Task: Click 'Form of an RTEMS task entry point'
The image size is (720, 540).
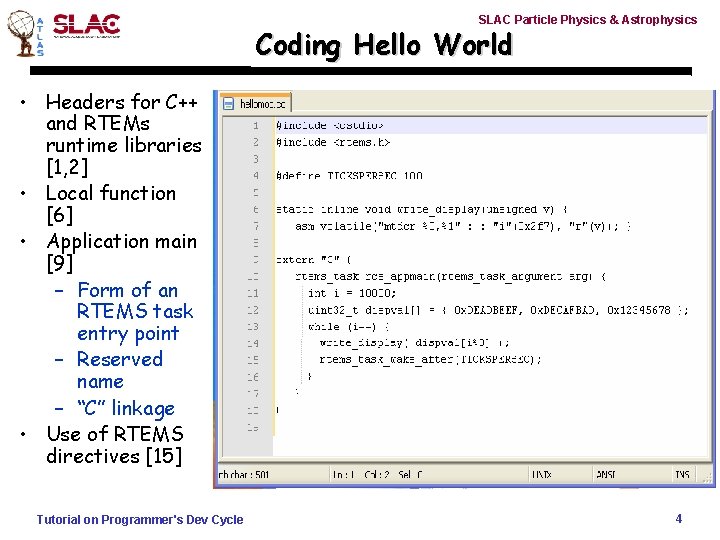Action: (135, 312)
